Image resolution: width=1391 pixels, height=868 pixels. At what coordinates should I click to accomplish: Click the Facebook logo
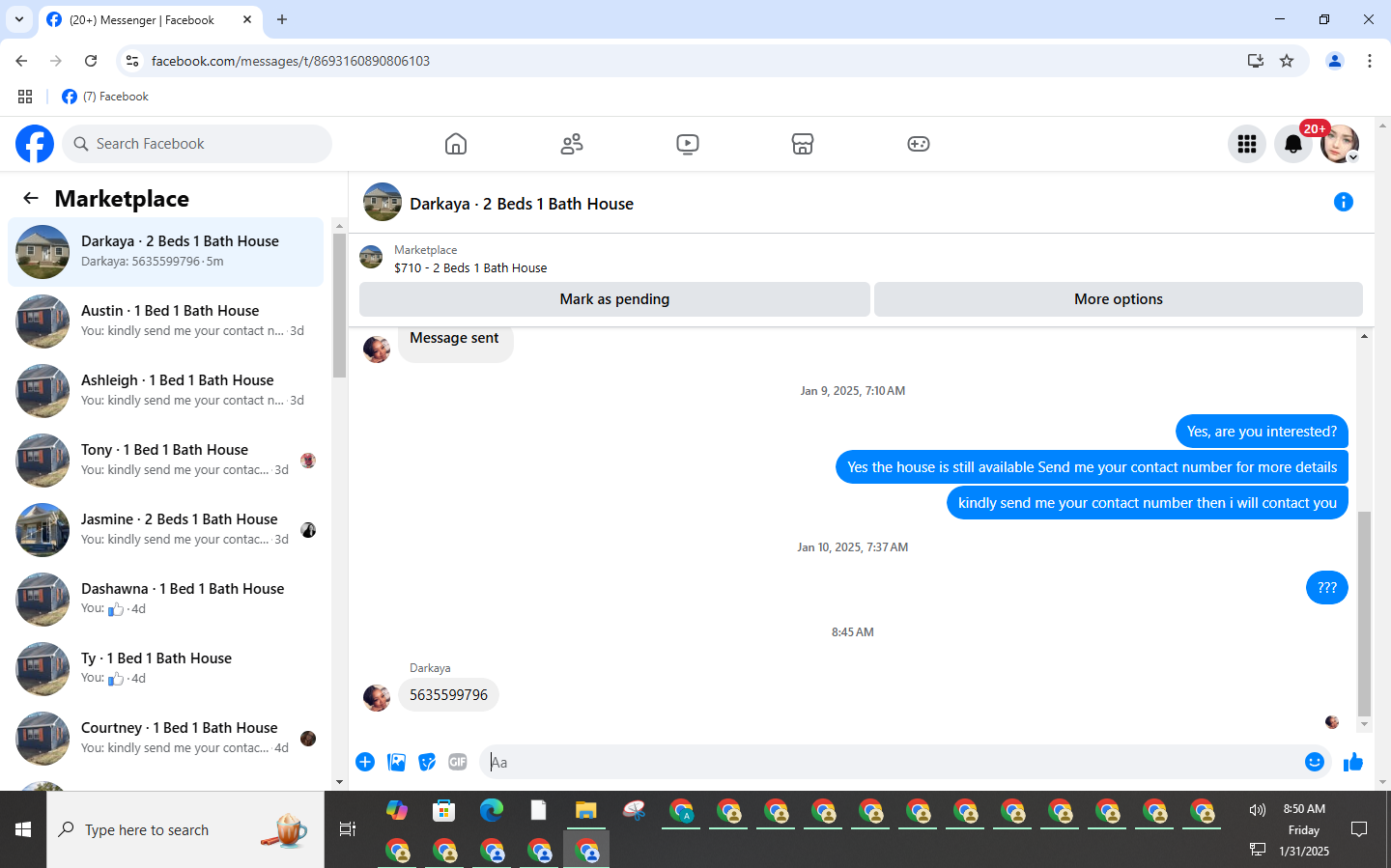(35, 144)
